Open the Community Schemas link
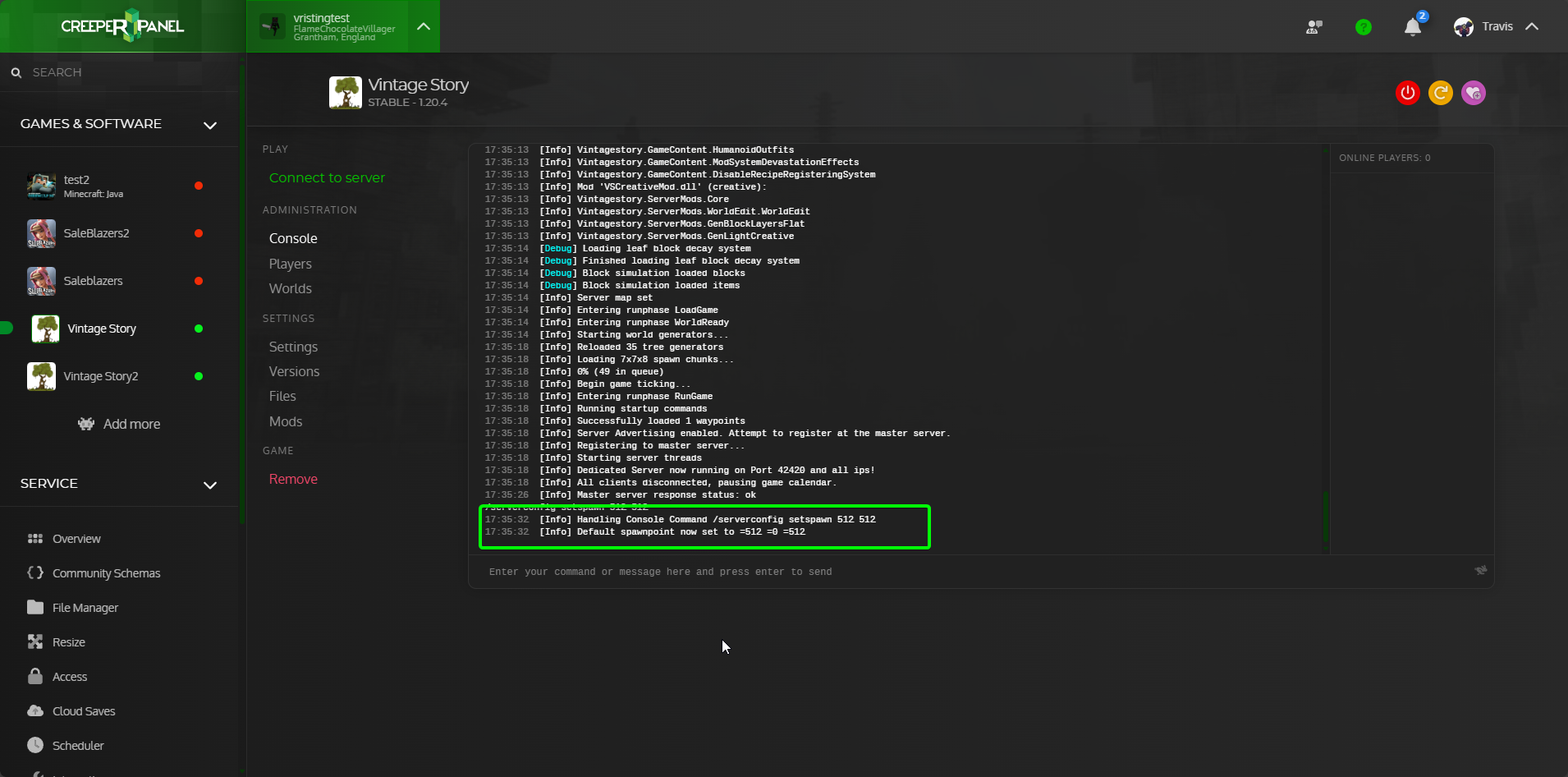The height and width of the screenshot is (777, 1568). 107,573
